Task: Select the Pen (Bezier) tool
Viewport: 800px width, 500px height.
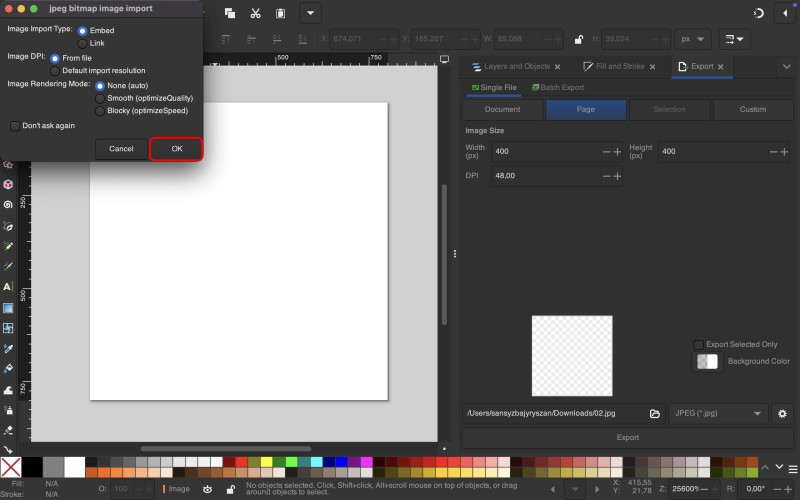Action: coord(8,226)
